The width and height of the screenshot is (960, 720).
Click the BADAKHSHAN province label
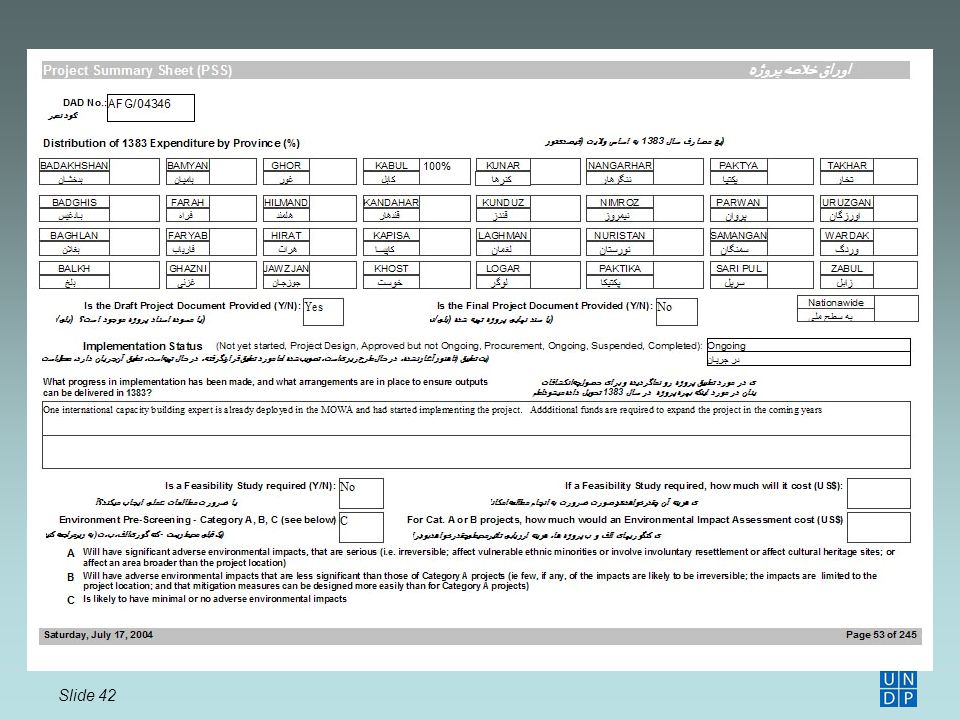pyautogui.click(x=74, y=165)
